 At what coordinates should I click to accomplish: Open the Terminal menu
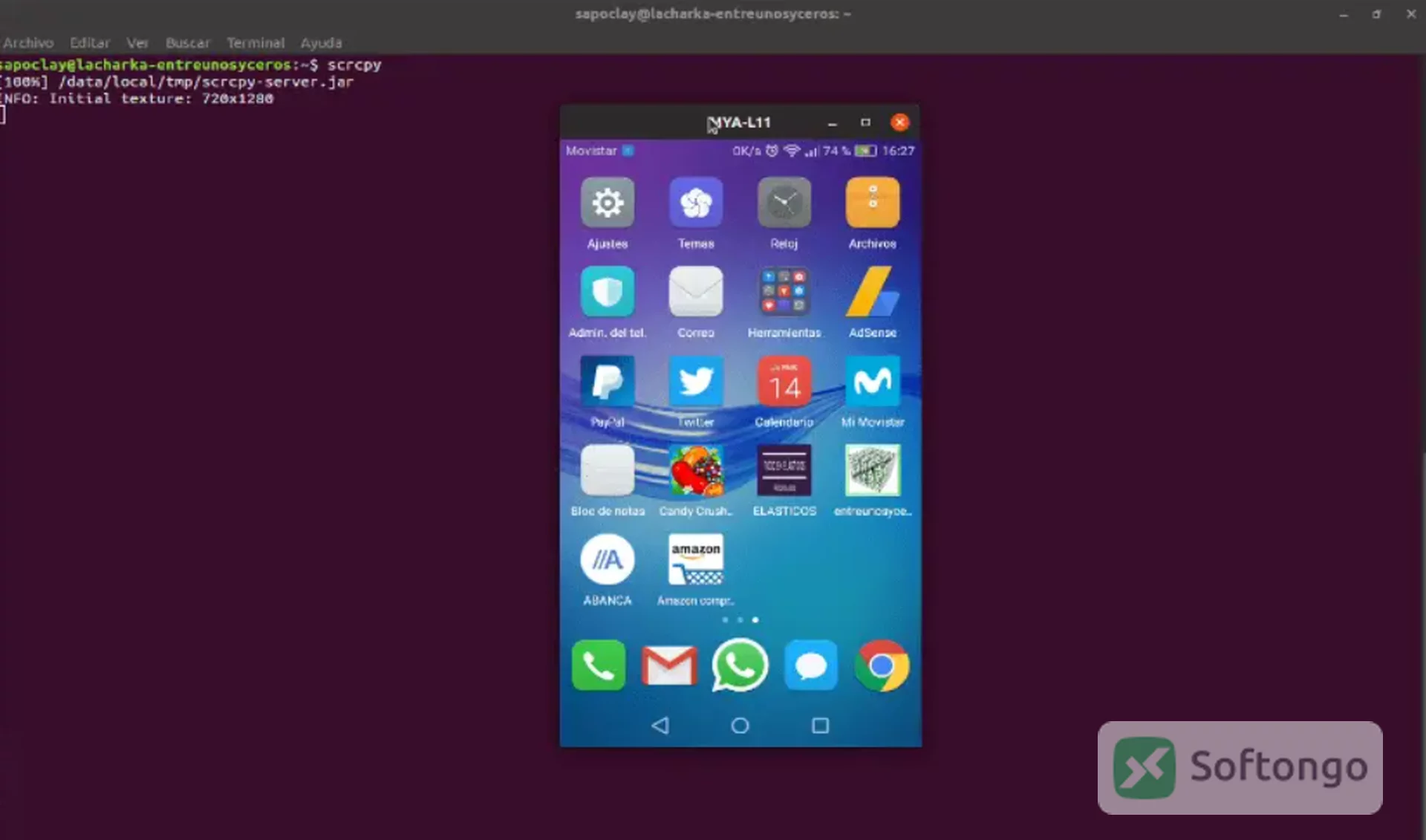point(255,43)
